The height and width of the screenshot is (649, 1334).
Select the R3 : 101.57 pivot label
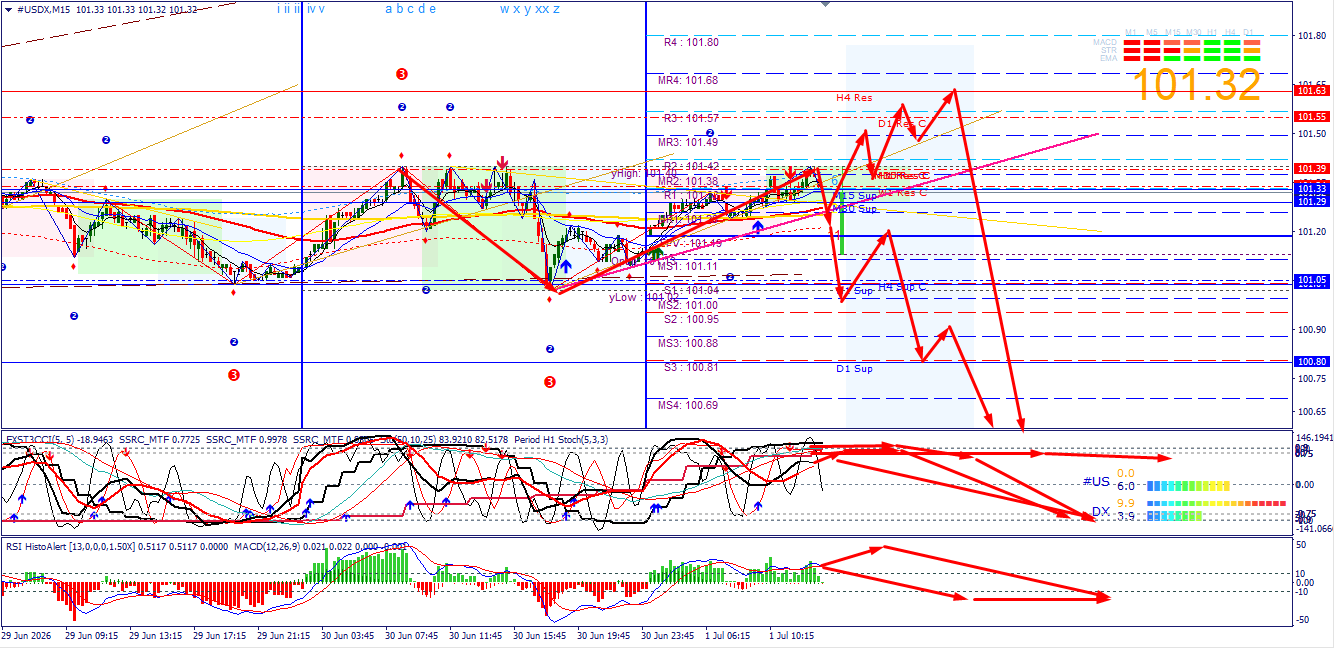pyautogui.click(x=691, y=118)
